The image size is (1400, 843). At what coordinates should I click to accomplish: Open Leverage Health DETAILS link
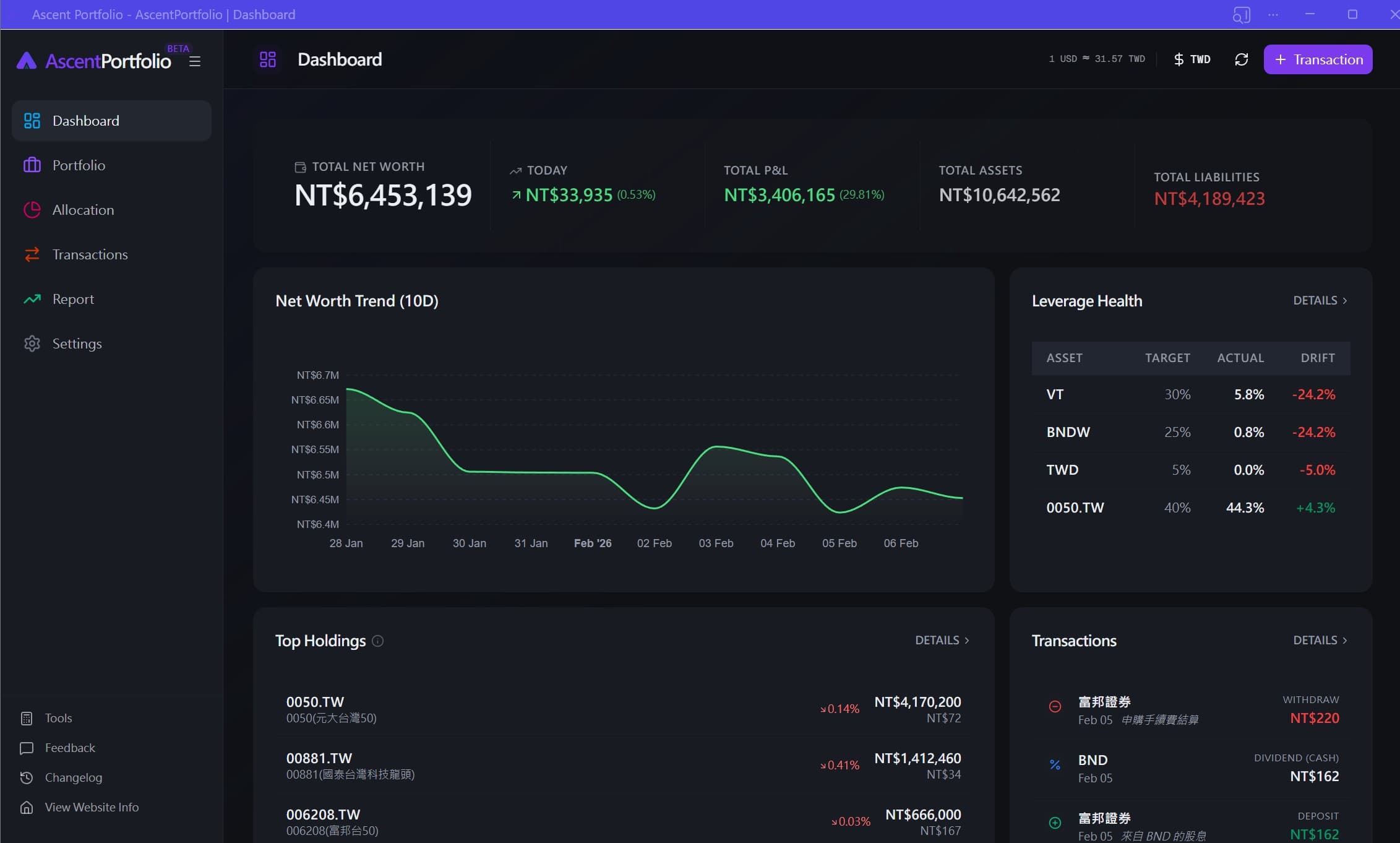pos(1320,300)
